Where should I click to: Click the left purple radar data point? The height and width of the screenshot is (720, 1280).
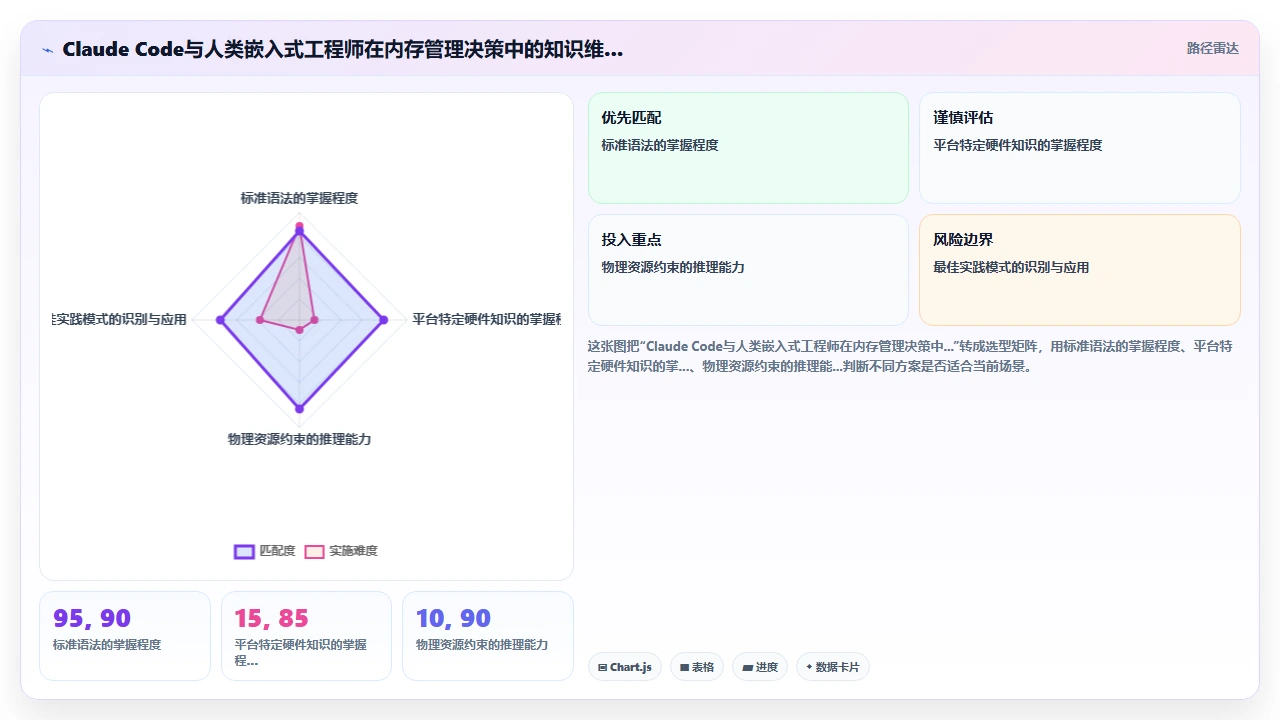pos(221,320)
